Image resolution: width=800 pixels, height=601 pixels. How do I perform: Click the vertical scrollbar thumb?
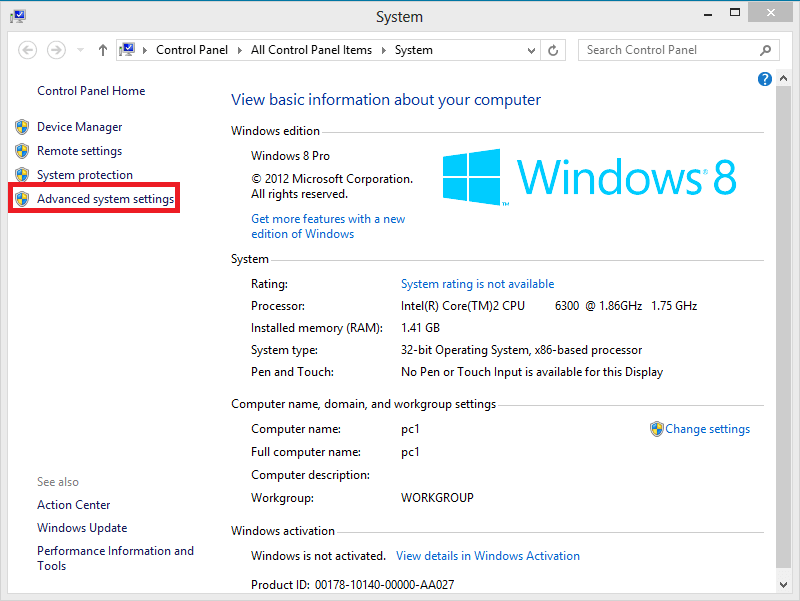point(783,327)
